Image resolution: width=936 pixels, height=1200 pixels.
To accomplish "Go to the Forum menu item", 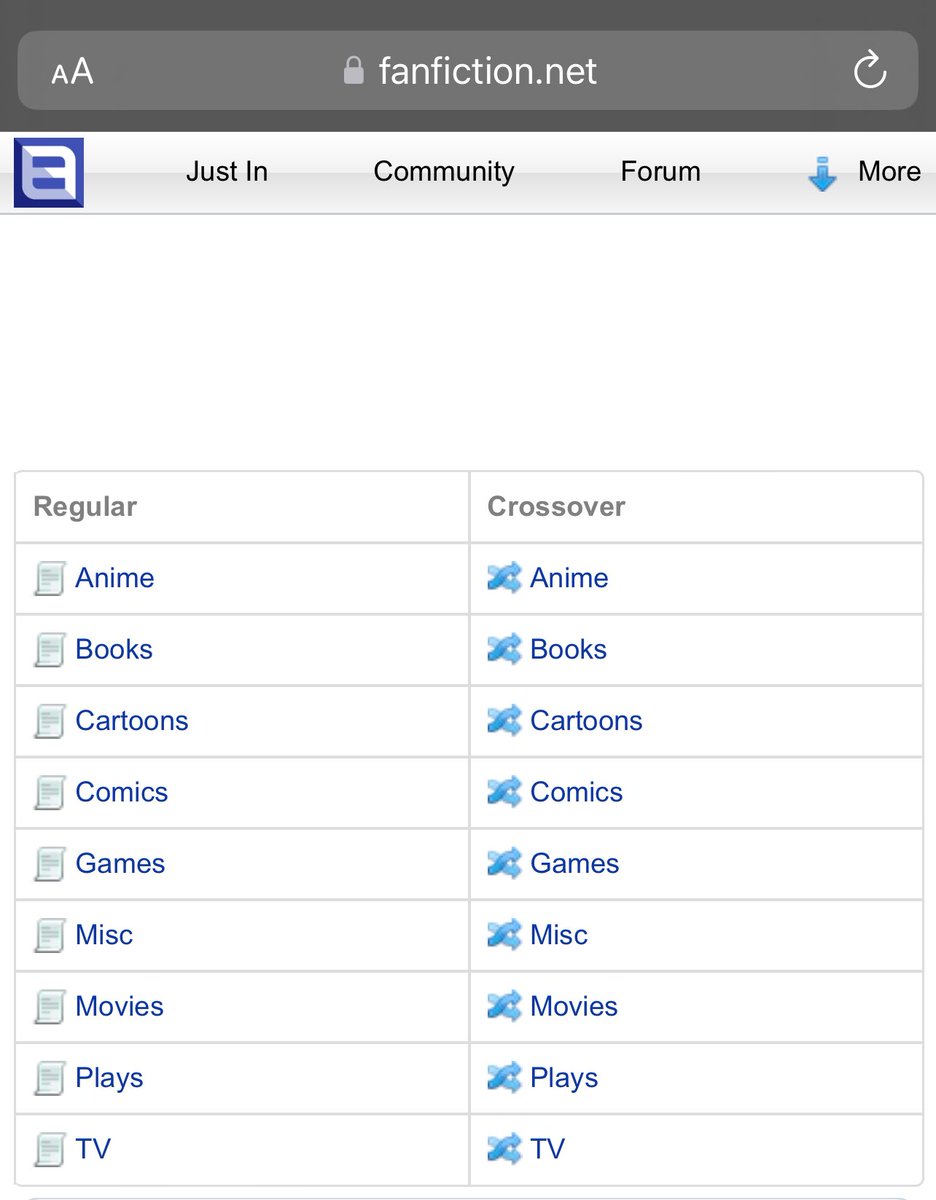I will coord(660,172).
